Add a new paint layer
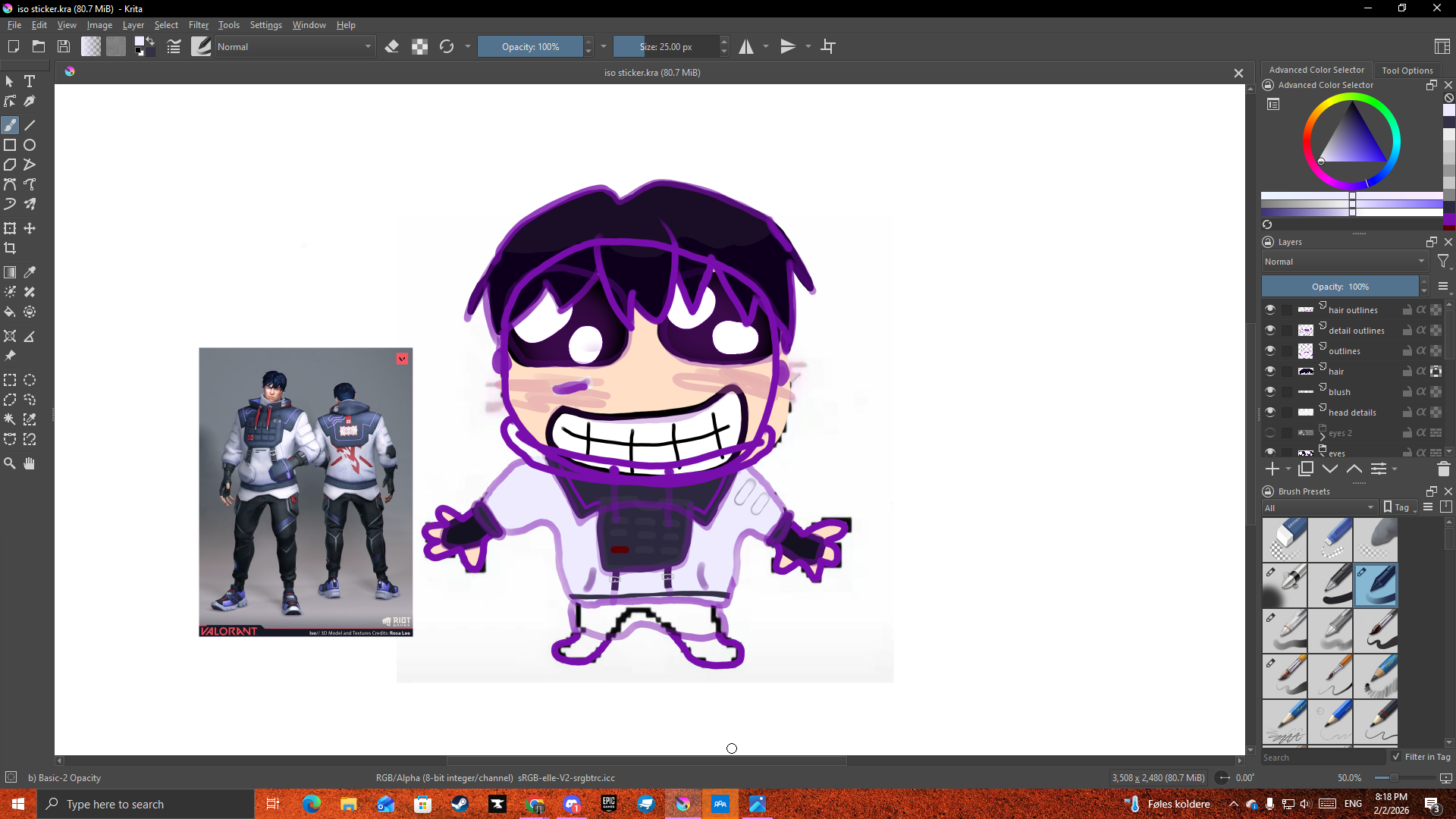The width and height of the screenshot is (1456, 819). tap(1272, 469)
